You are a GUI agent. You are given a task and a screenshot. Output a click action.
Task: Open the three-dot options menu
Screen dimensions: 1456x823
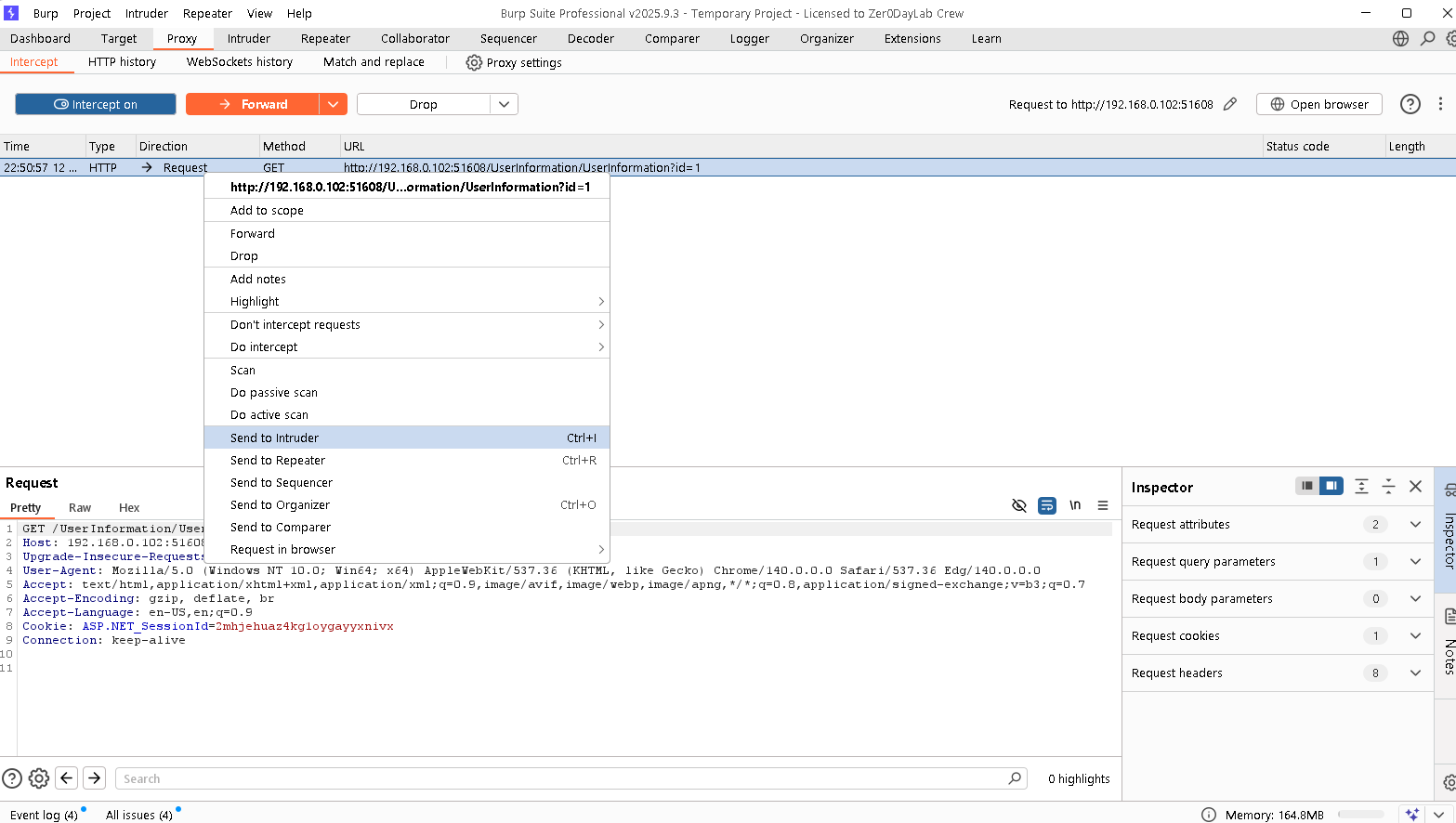[1440, 104]
